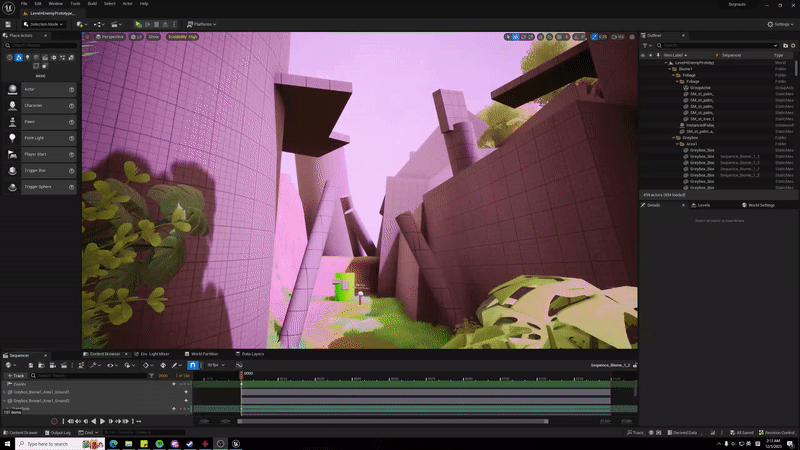Open the Content Drawer
Screen dimensions: 800x450
tap(20, 433)
